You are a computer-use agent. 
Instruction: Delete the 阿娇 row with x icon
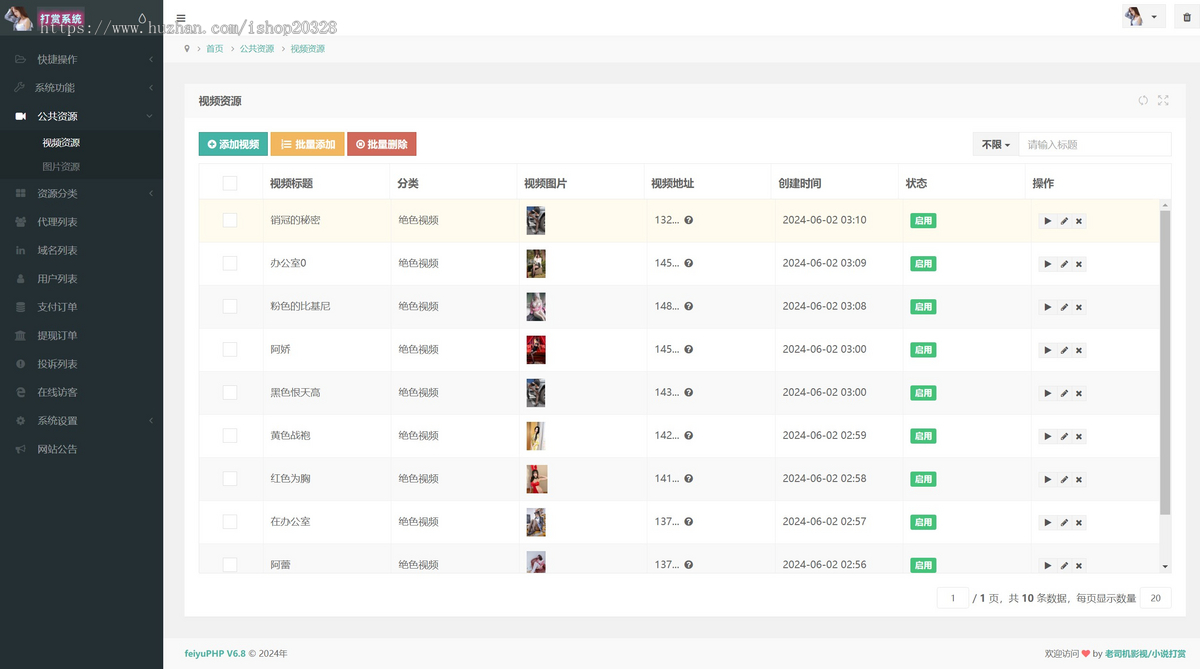pos(1079,350)
